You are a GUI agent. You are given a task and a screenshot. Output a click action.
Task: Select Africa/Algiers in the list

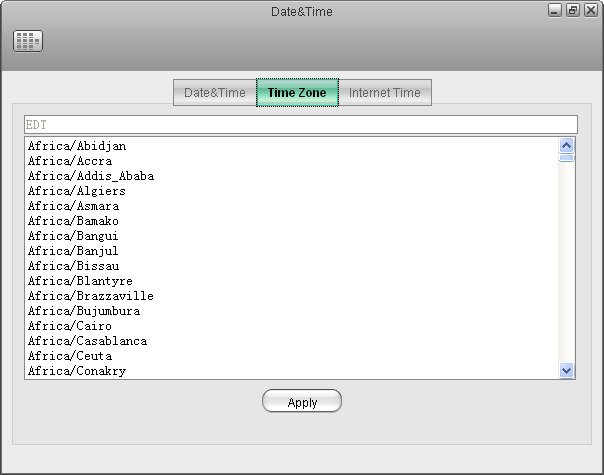point(77,191)
